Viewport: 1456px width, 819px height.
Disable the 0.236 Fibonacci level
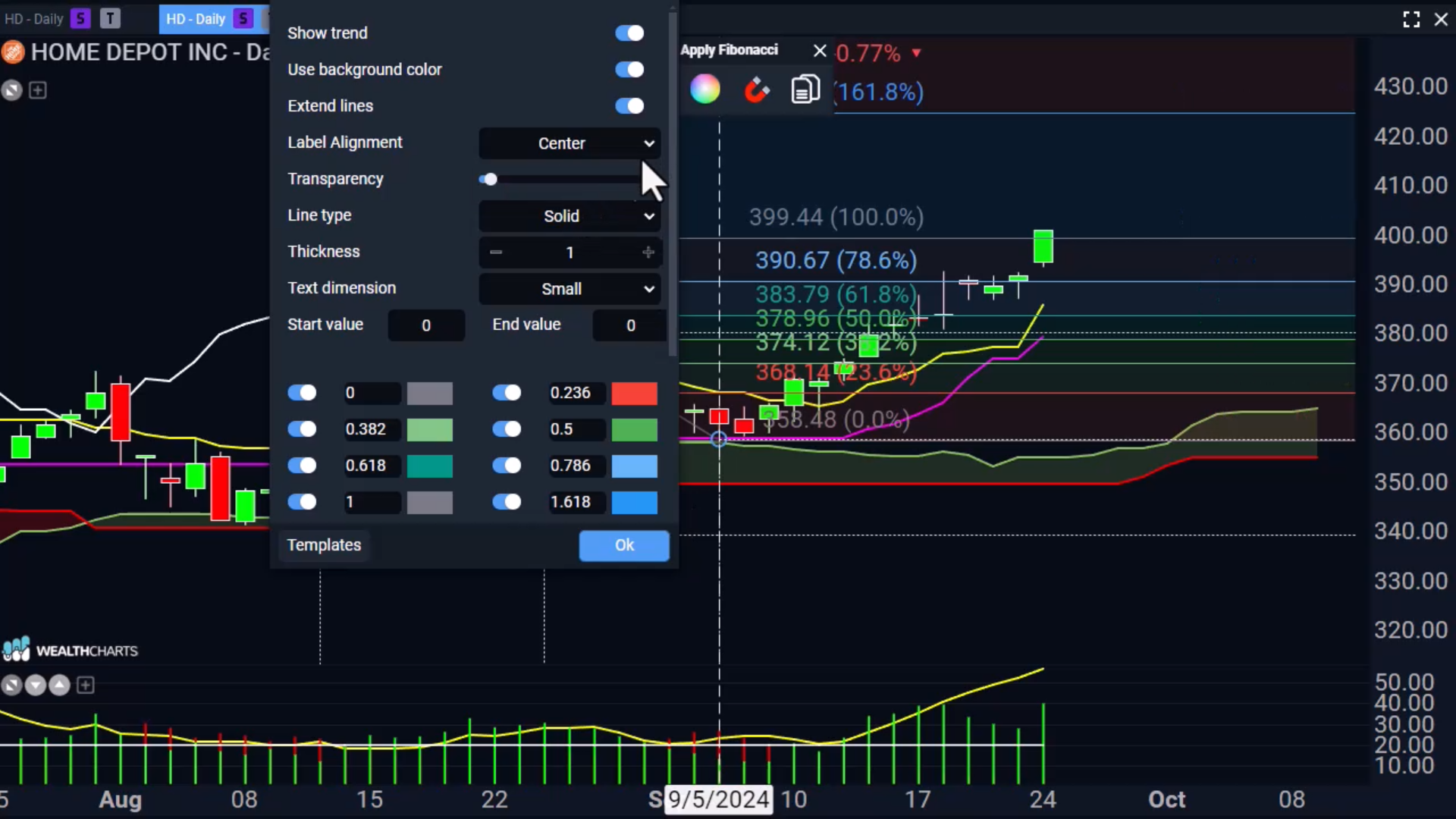coord(507,393)
